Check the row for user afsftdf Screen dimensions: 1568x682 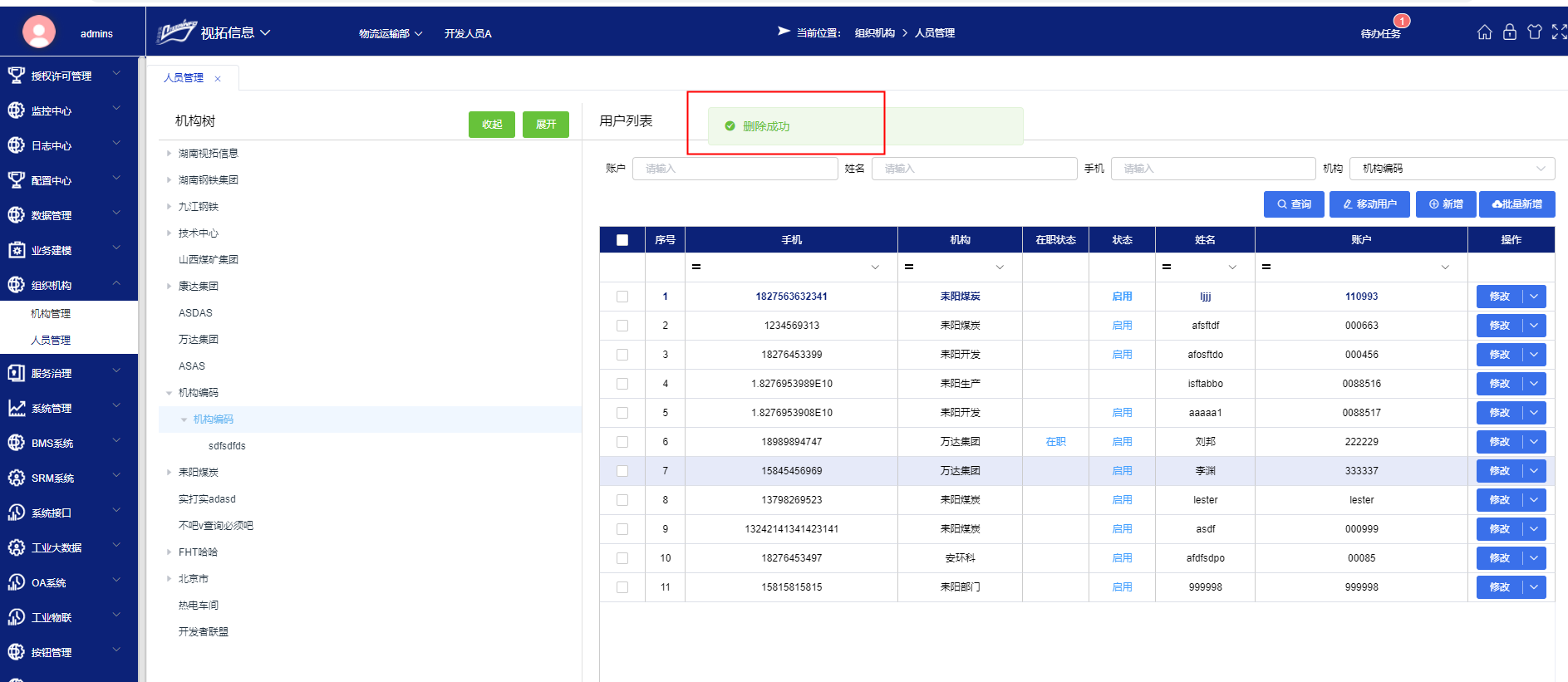(622, 326)
